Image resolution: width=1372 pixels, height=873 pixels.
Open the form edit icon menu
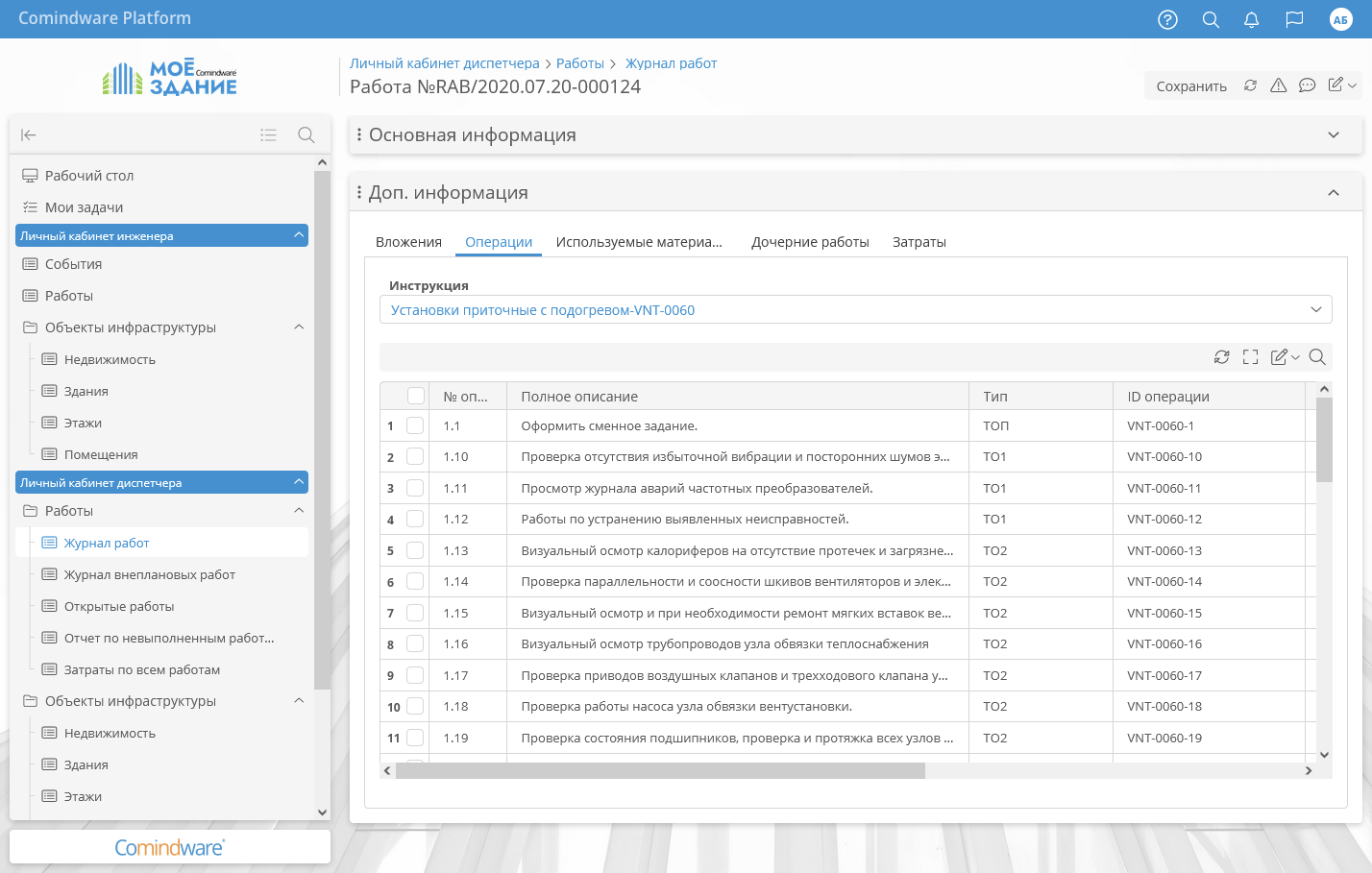click(x=1342, y=85)
